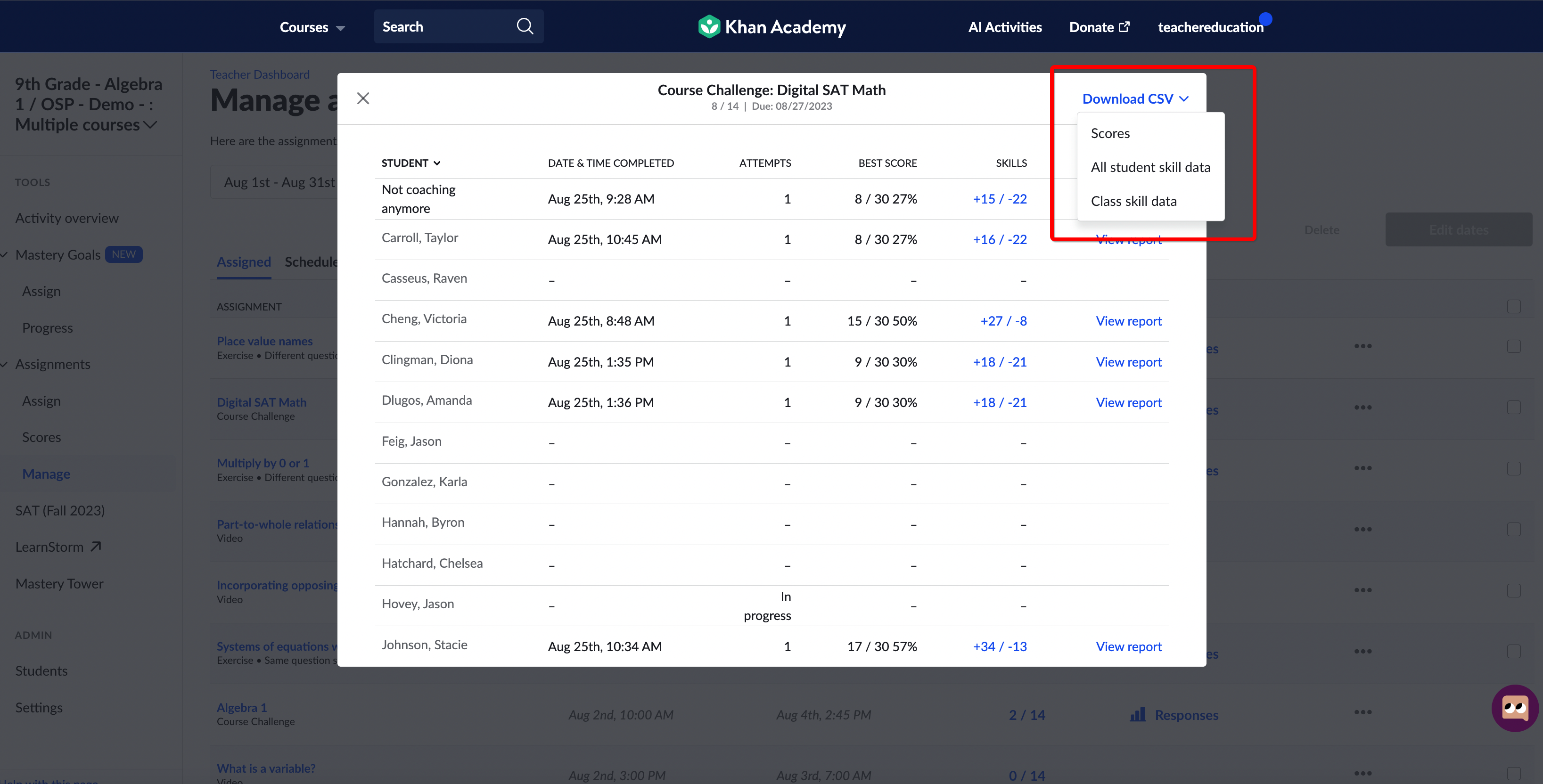The image size is (1543, 784).
Task: Open the Multiply by 0 or 1 assignment link
Action: click(x=263, y=463)
